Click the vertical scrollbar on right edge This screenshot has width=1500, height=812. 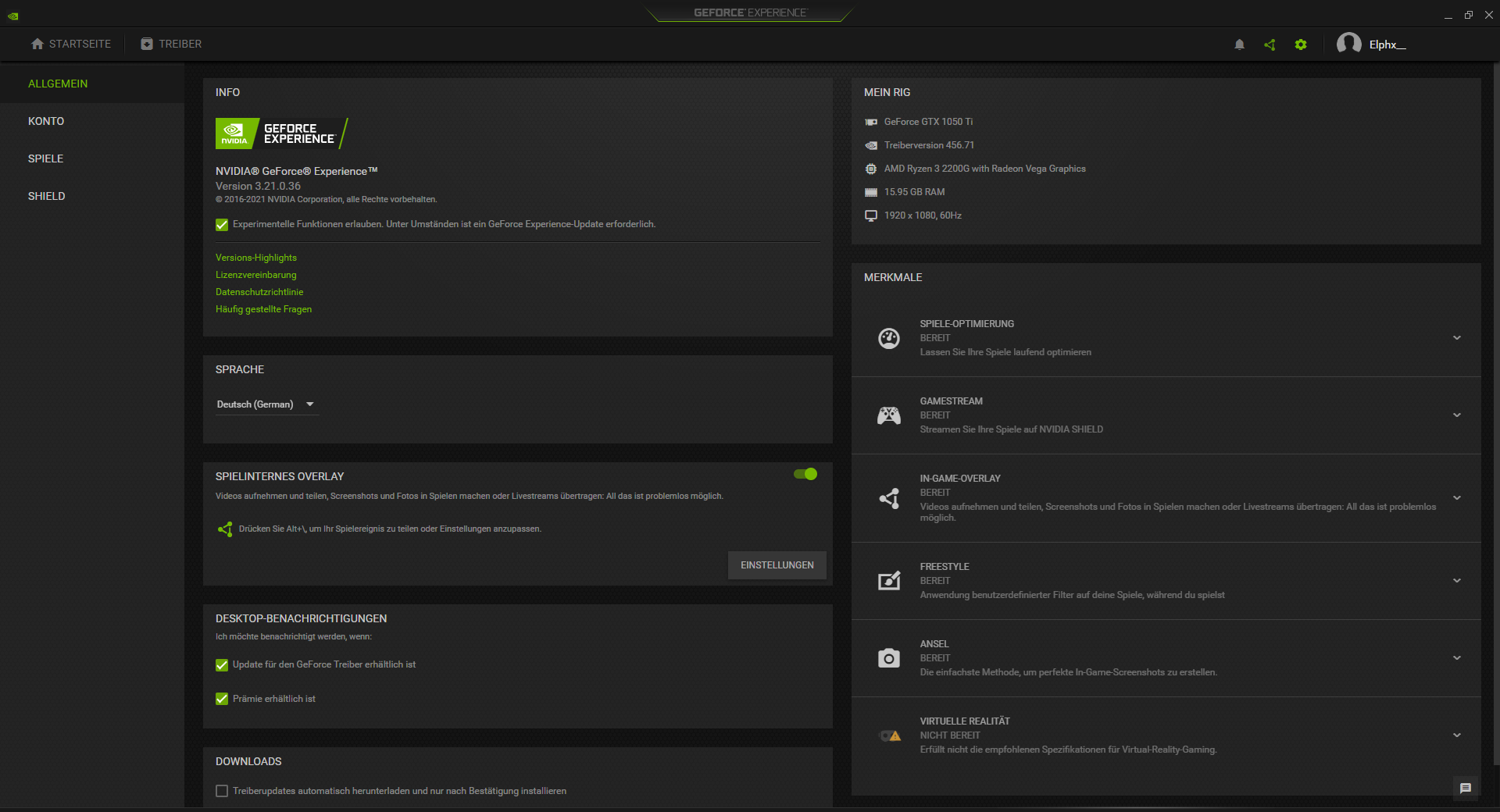click(1495, 414)
